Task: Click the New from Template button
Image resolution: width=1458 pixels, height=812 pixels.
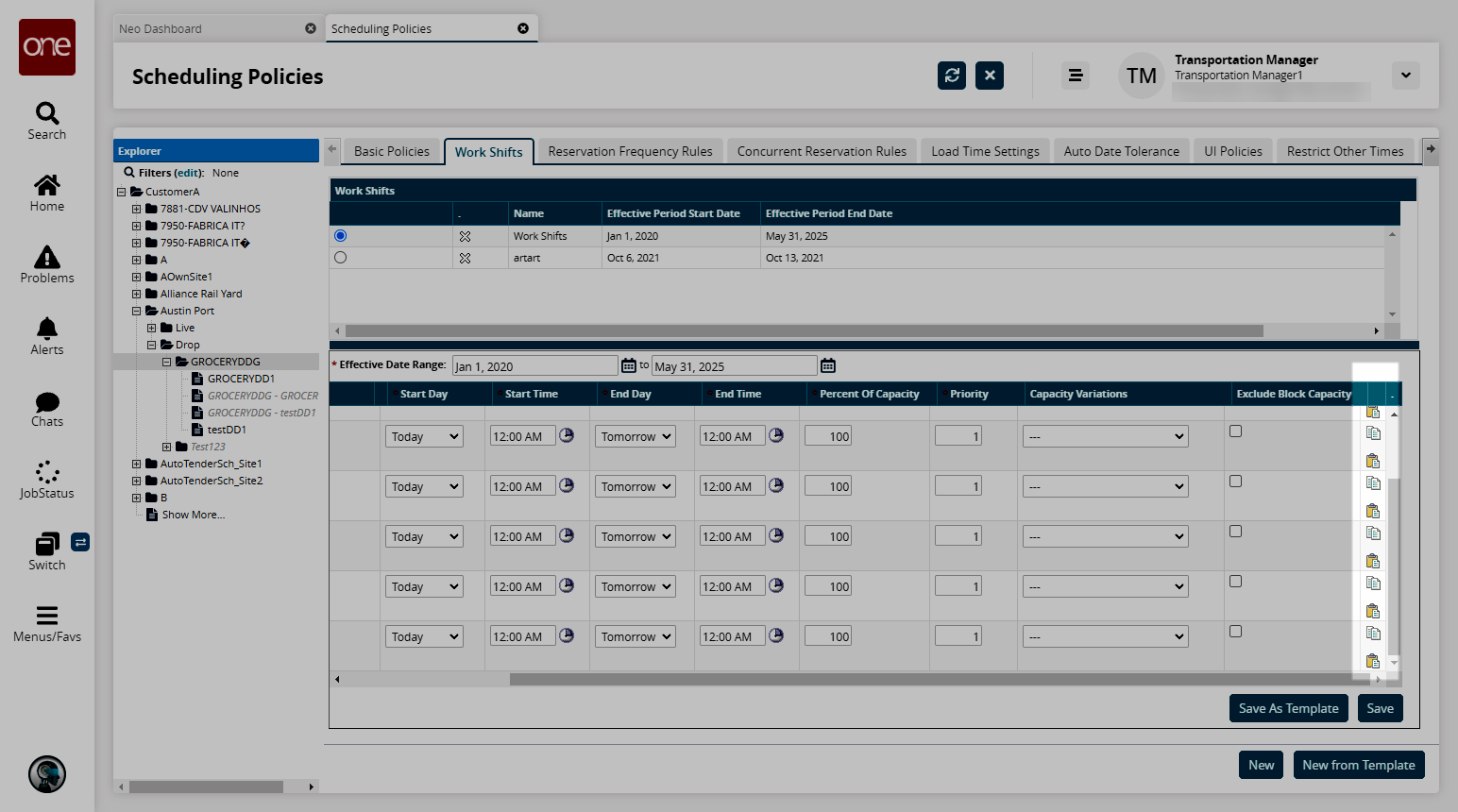Action: click(1358, 765)
